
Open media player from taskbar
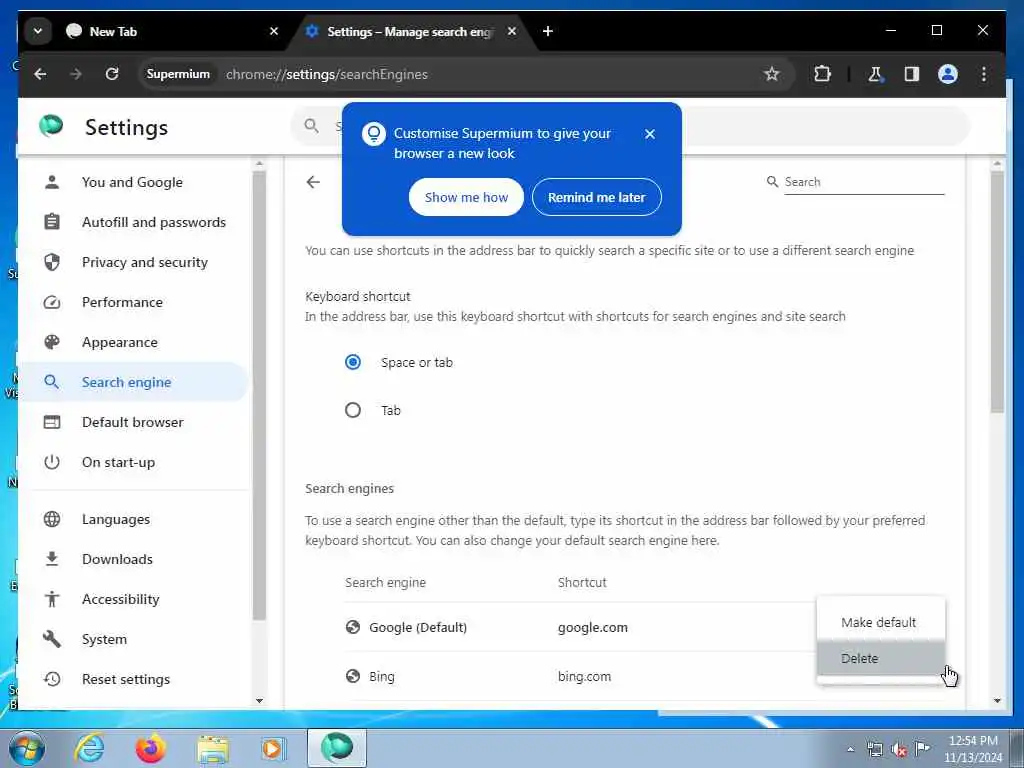273,748
